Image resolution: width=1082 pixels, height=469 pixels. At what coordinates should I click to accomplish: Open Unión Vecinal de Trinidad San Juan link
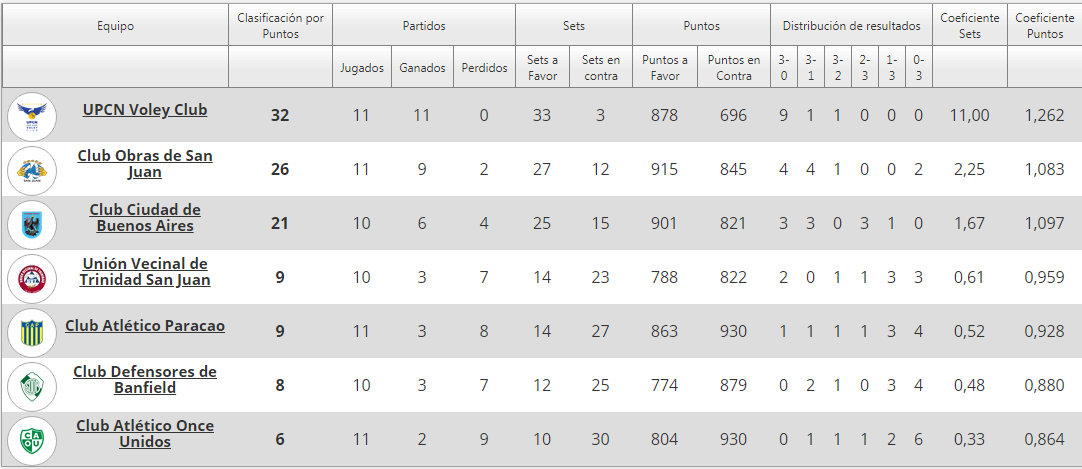145,272
